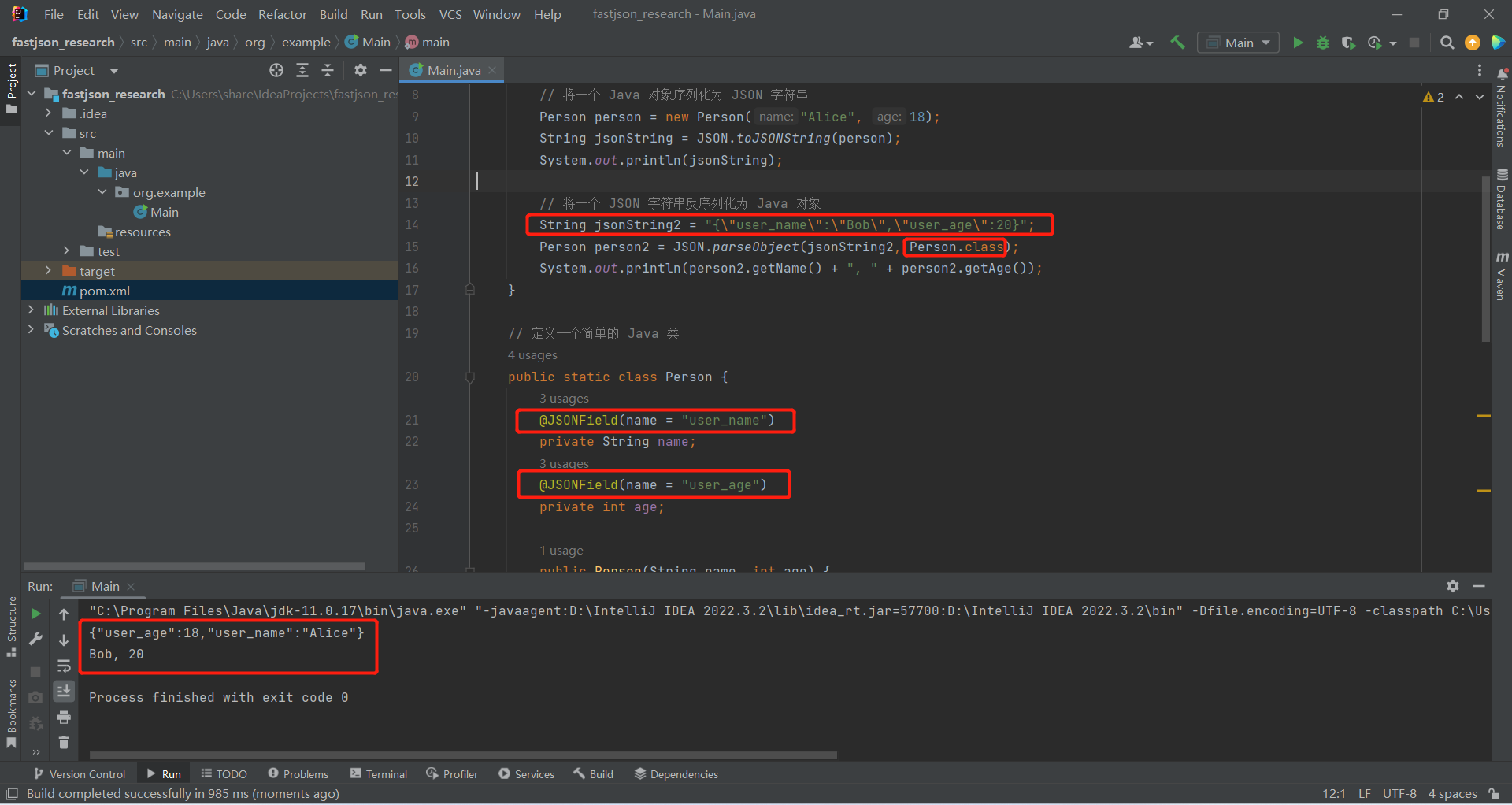Collapse the src folder

(x=49, y=133)
